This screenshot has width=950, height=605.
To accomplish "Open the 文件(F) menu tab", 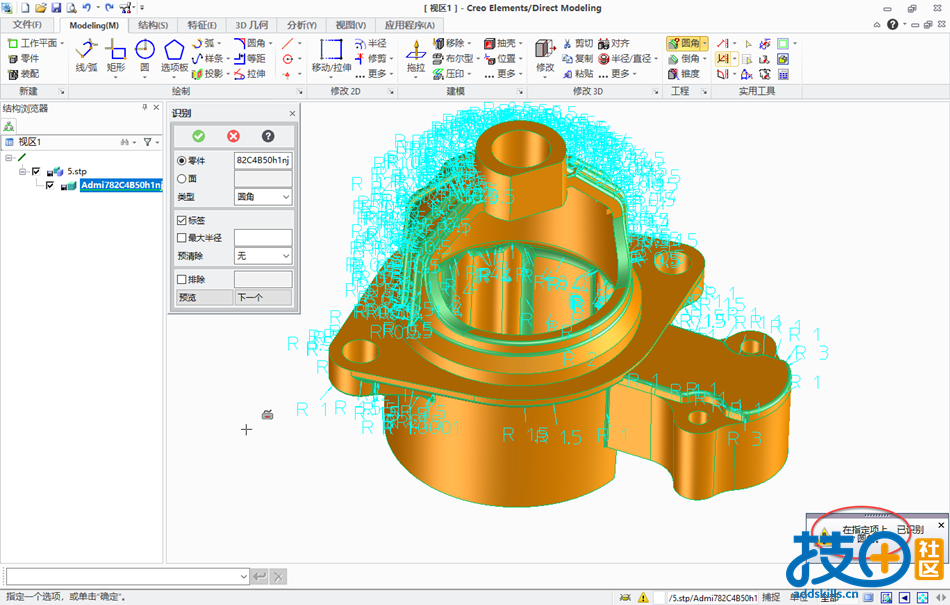I will [x=27, y=25].
